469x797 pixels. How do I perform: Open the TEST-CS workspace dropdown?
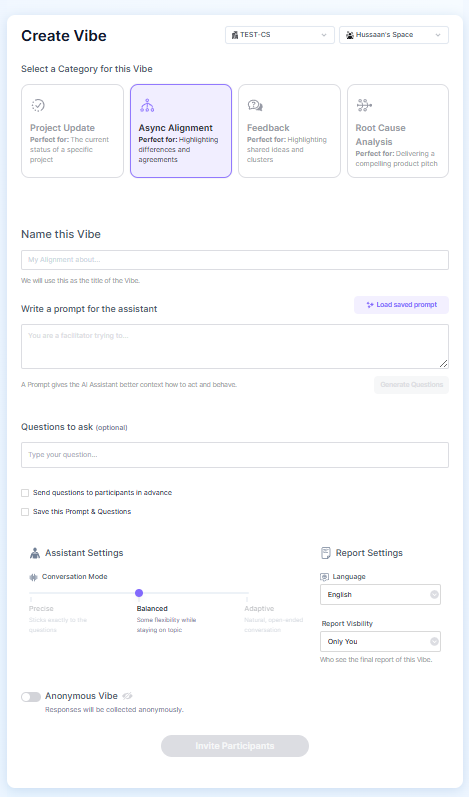tap(279, 35)
